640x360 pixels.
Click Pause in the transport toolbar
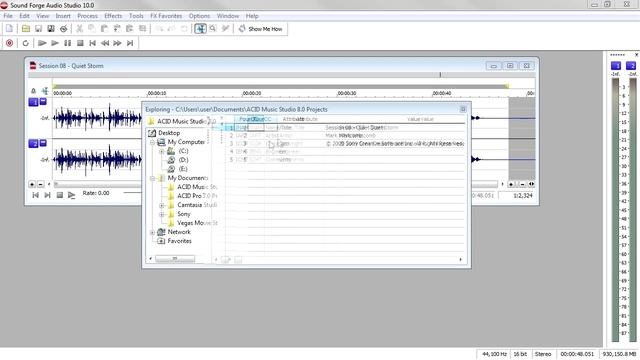click(x=68, y=43)
